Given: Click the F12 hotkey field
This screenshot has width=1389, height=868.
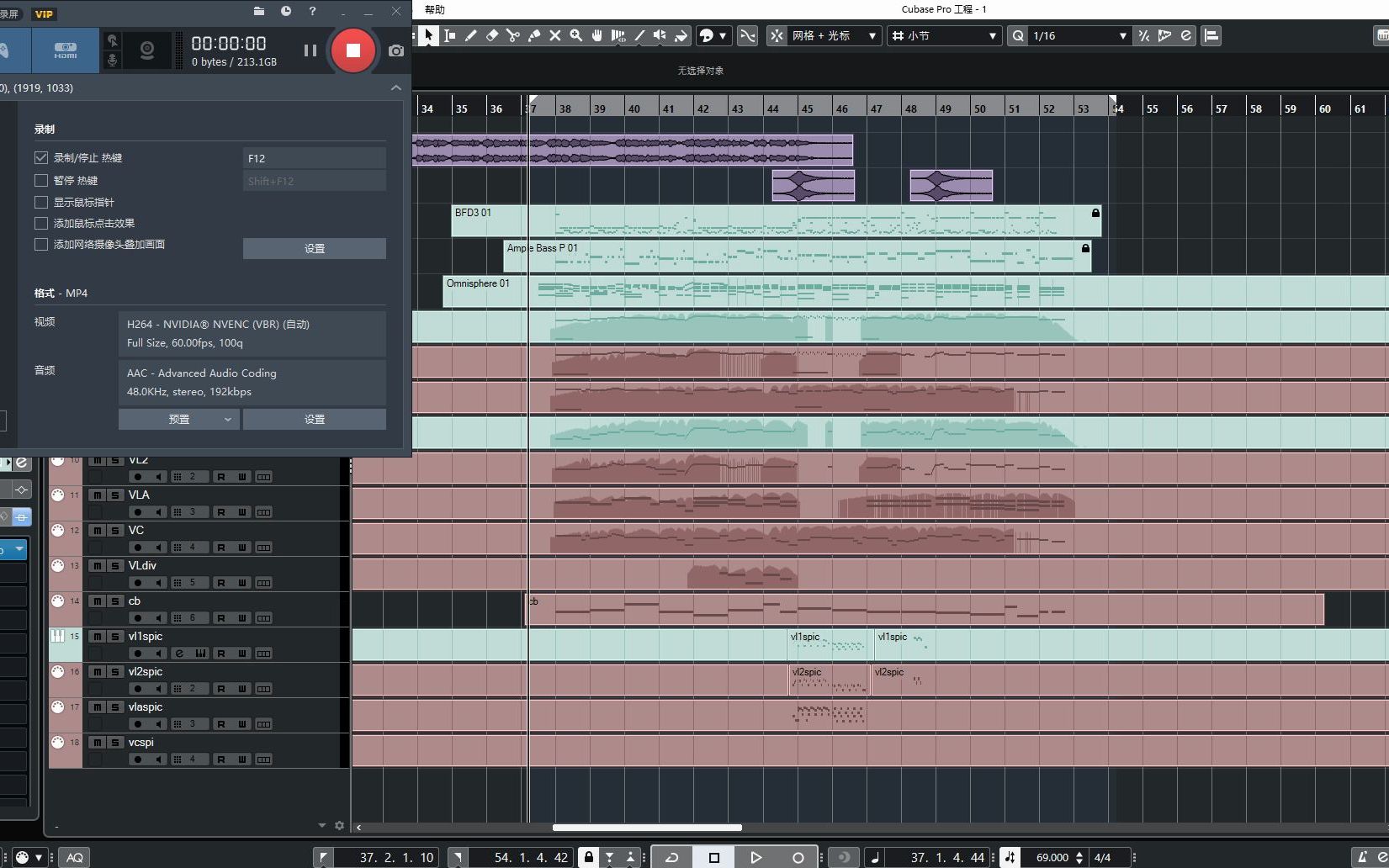Looking at the screenshot, I should (315, 158).
